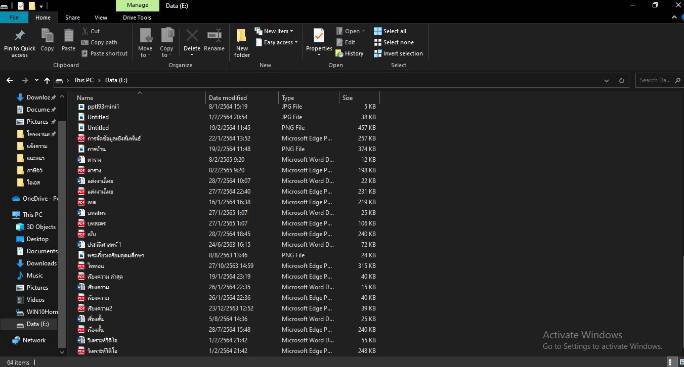Open Desktop in navigation pane
Viewport: 684px width, 367px height.
coord(32,239)
